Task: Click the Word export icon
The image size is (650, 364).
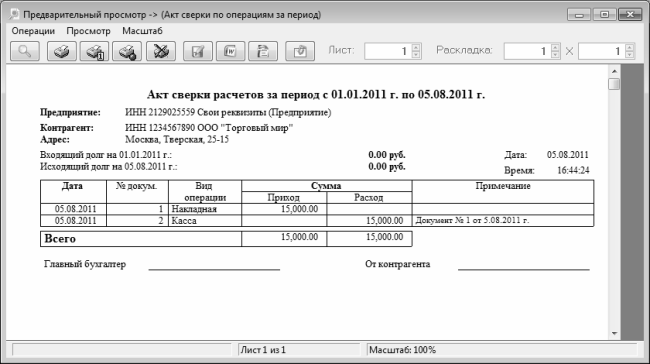Action: (230, 51)
